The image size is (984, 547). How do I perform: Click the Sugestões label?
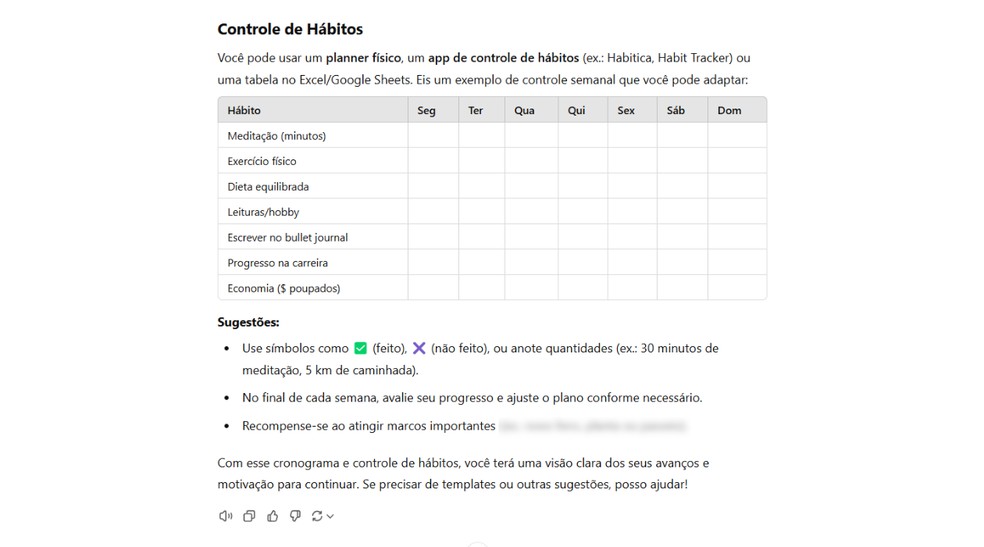tap(248, 322)
